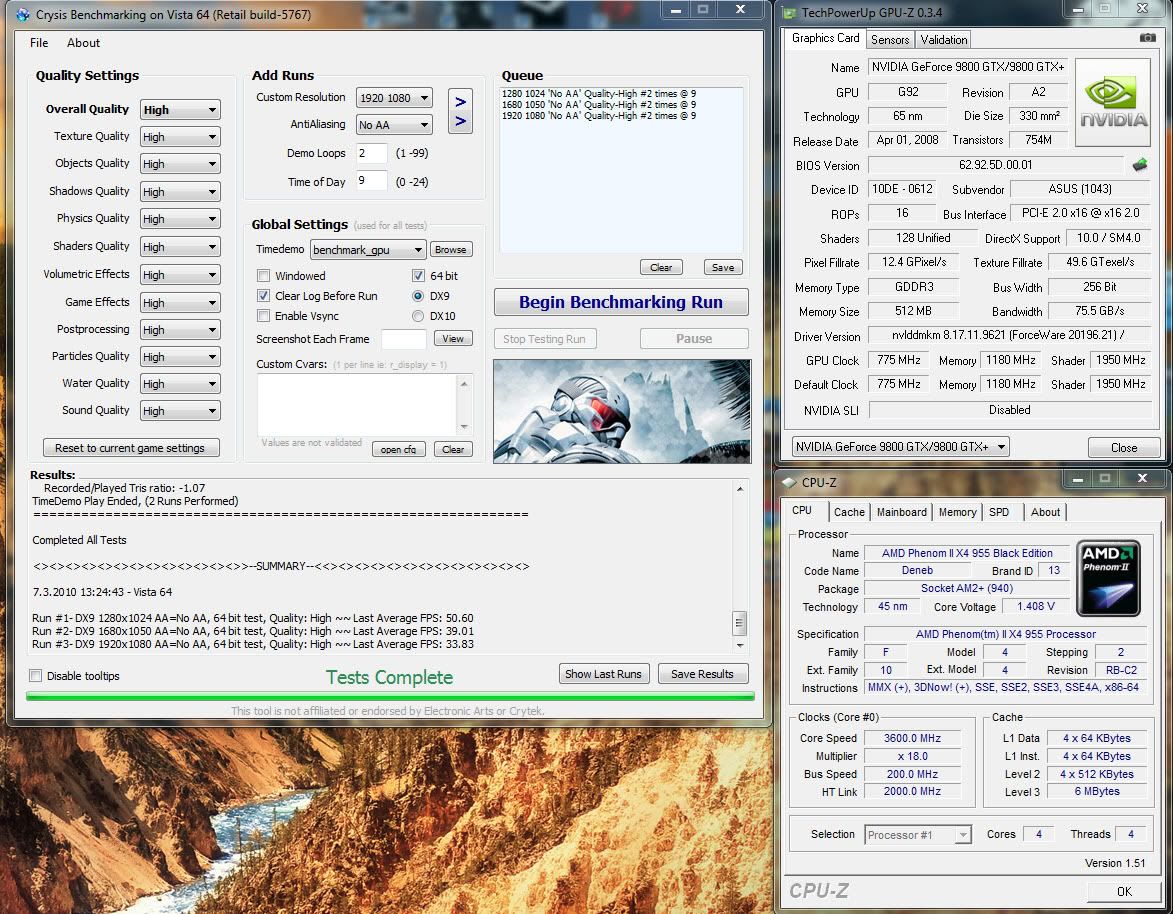Click Reset to current game settings
Viewport: 1173px width, 914px height.
pos(130,448)
